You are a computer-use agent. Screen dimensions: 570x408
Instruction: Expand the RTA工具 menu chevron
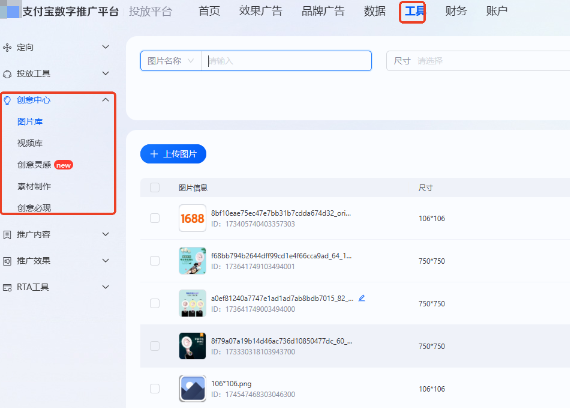105,287
